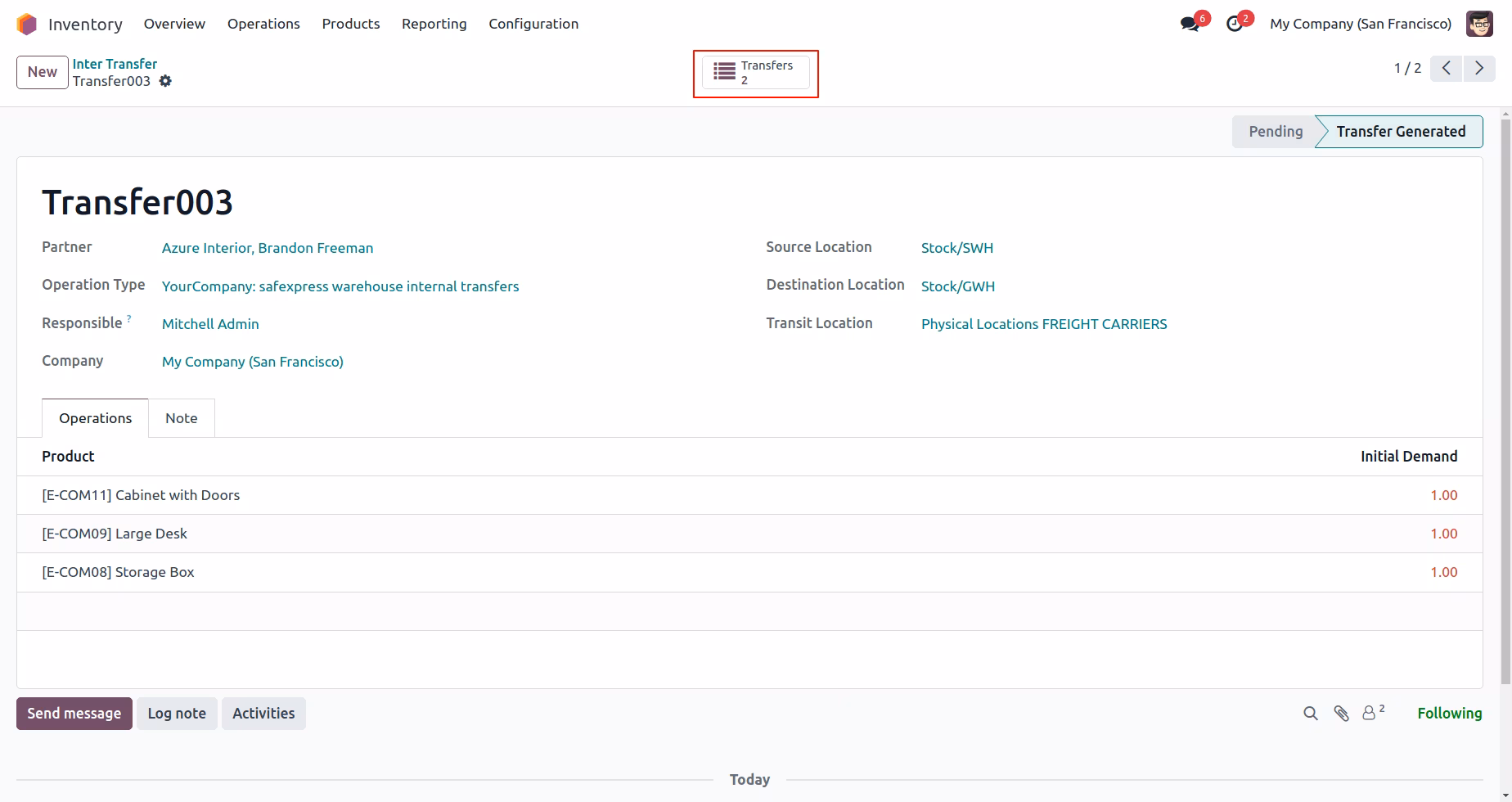
Task: Open the gear actions menu beside Transfer003
Action: click(165, 81)
